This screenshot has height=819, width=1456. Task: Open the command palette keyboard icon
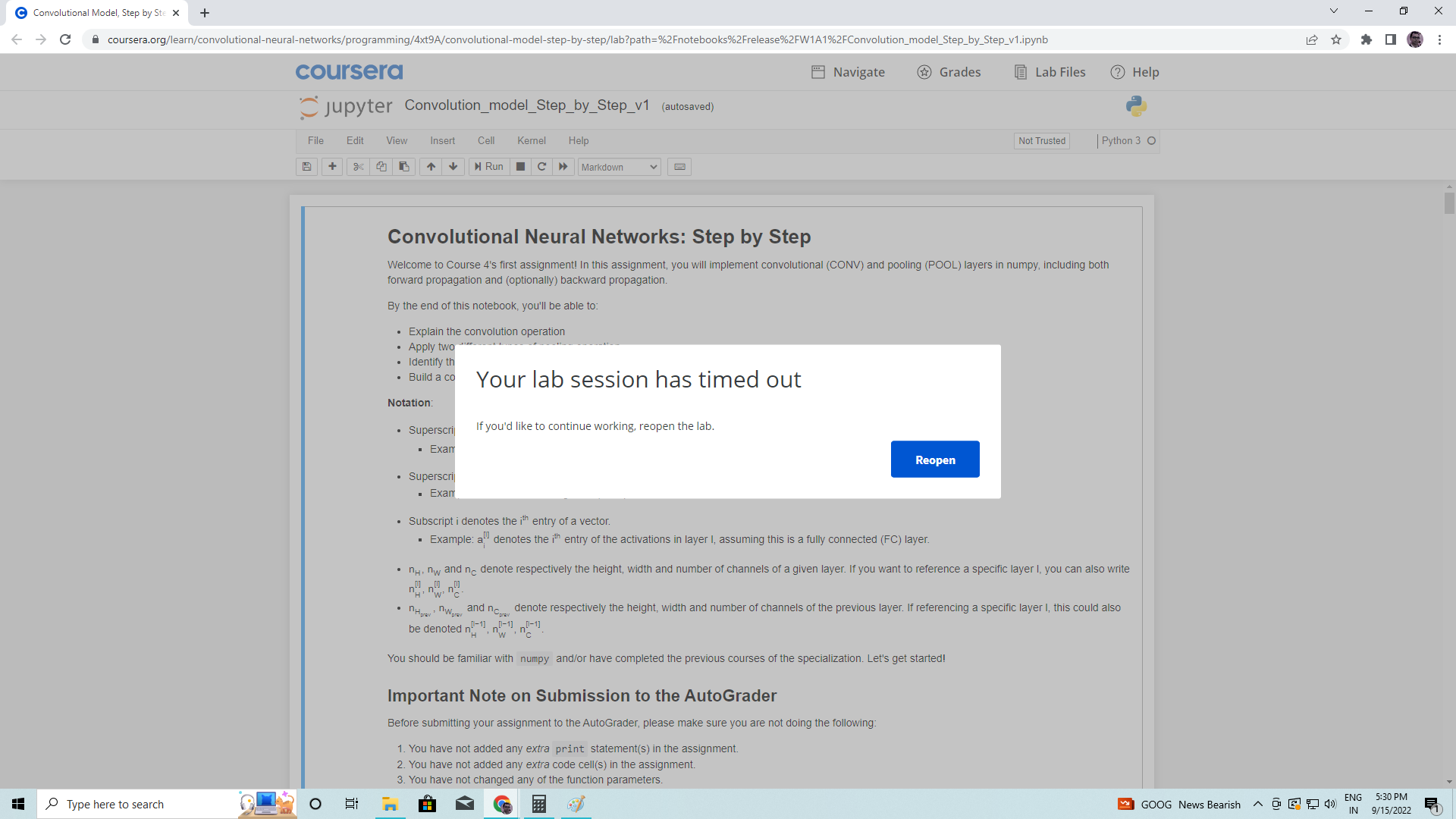pyautogui.click(x=679, y=167)
